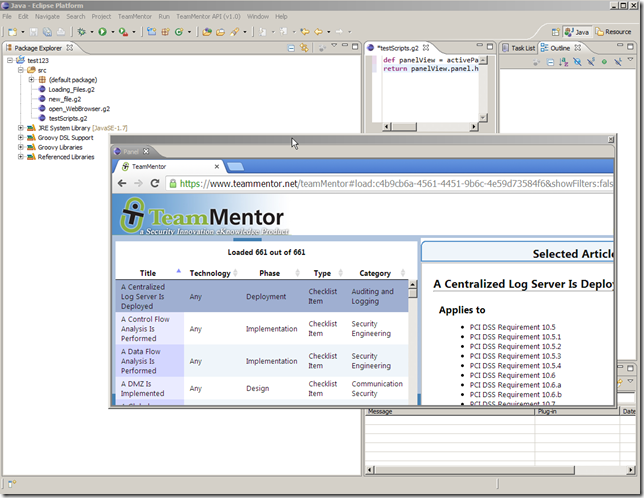Toggle Link with Editor in Package Explorer
This screenshot has width=644, height=498.
click(304, 47)
